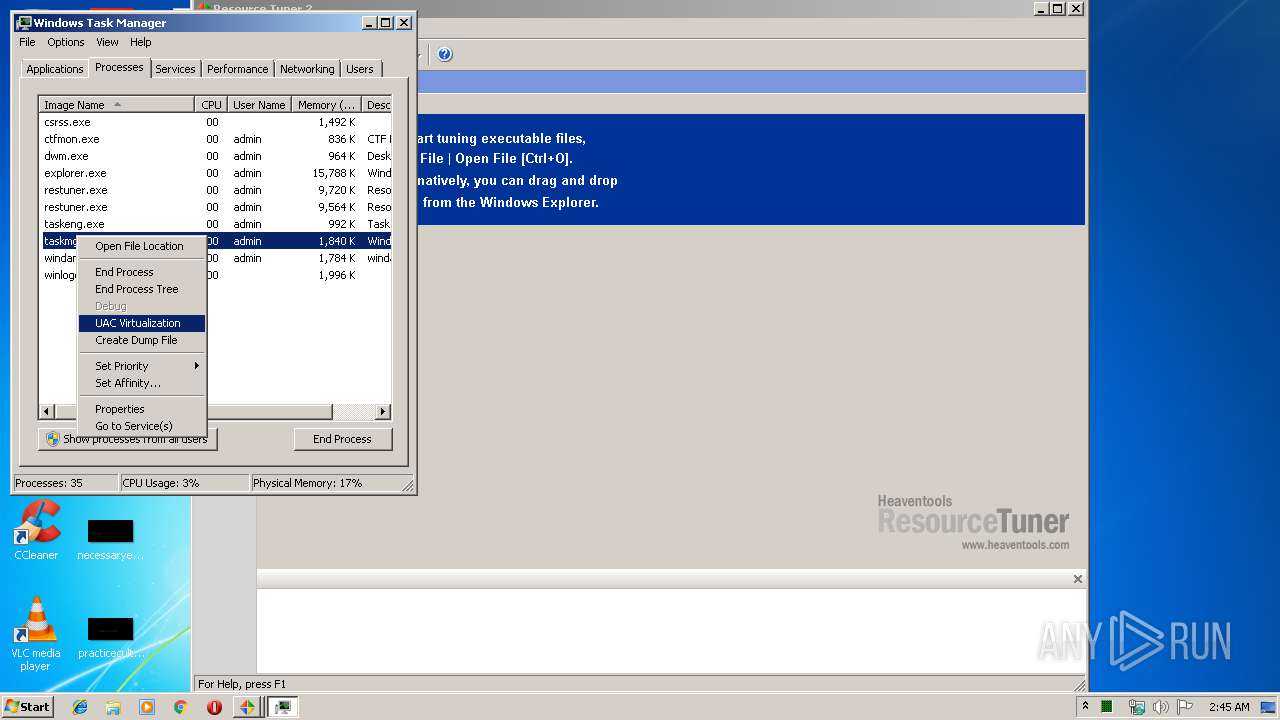Expand the Set Priority submenu
Screen dimensions: 1280x720
point(141,366)
